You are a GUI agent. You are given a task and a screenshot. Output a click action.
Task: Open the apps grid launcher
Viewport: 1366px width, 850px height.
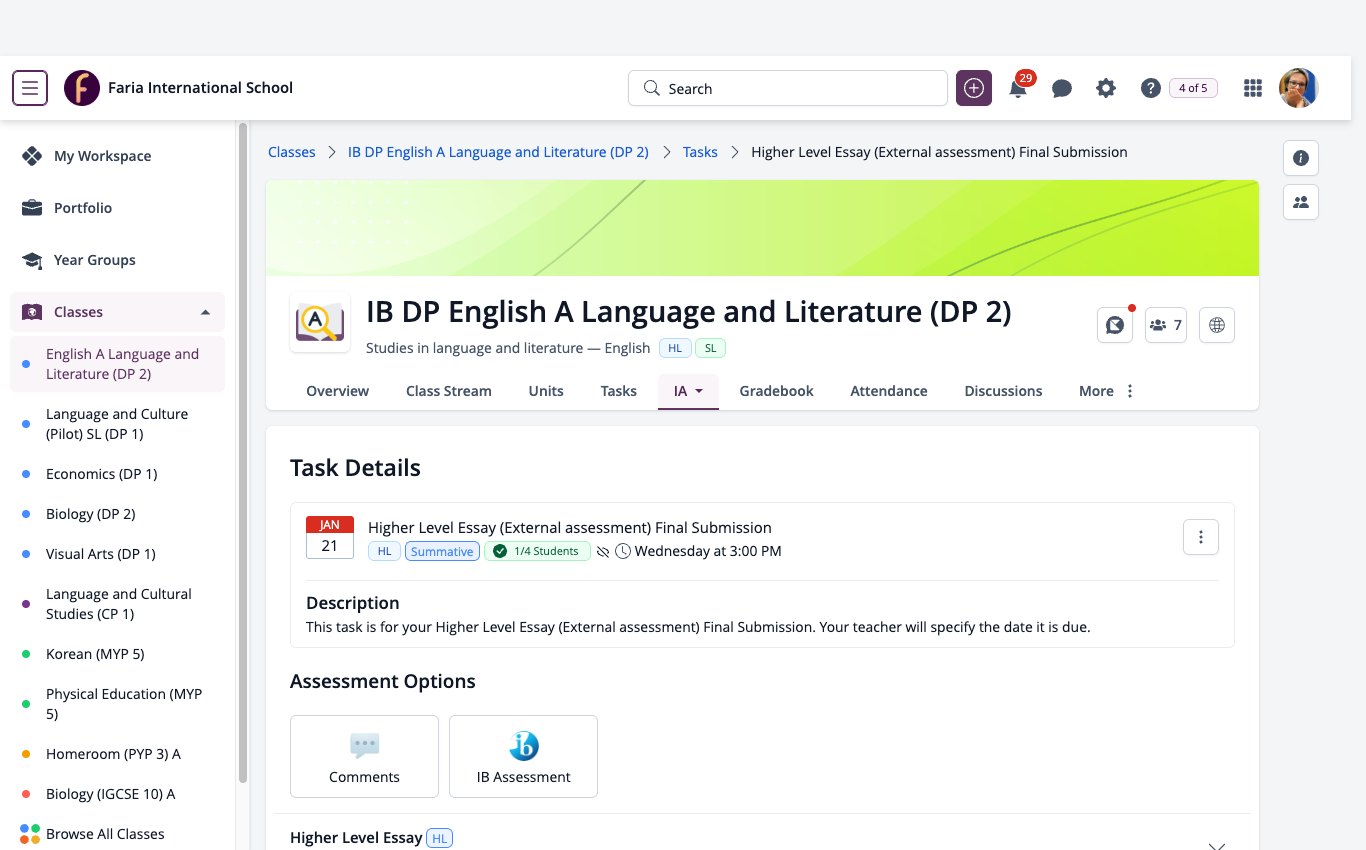(x=1252, y=88)
